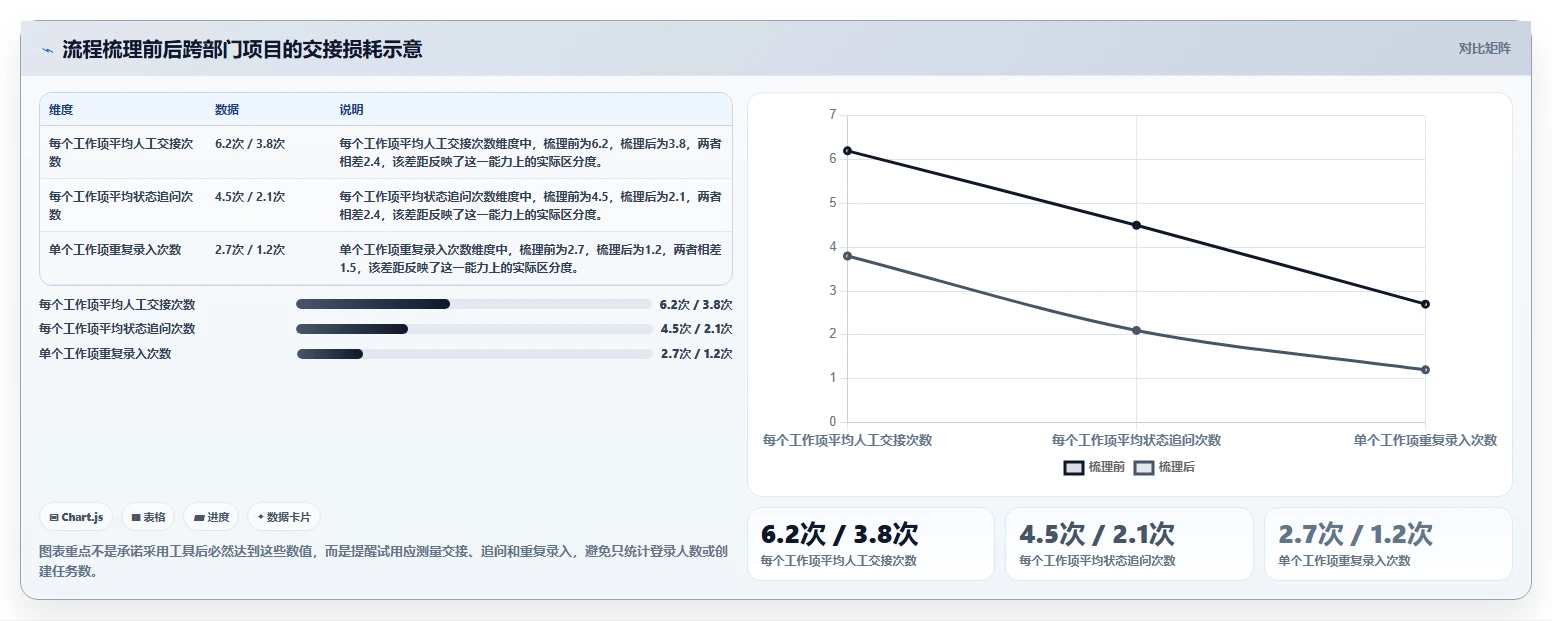The image size is (1552, 621).
Task: Toggle the 梳理前 legend entry
Action: coord(1094,467)
